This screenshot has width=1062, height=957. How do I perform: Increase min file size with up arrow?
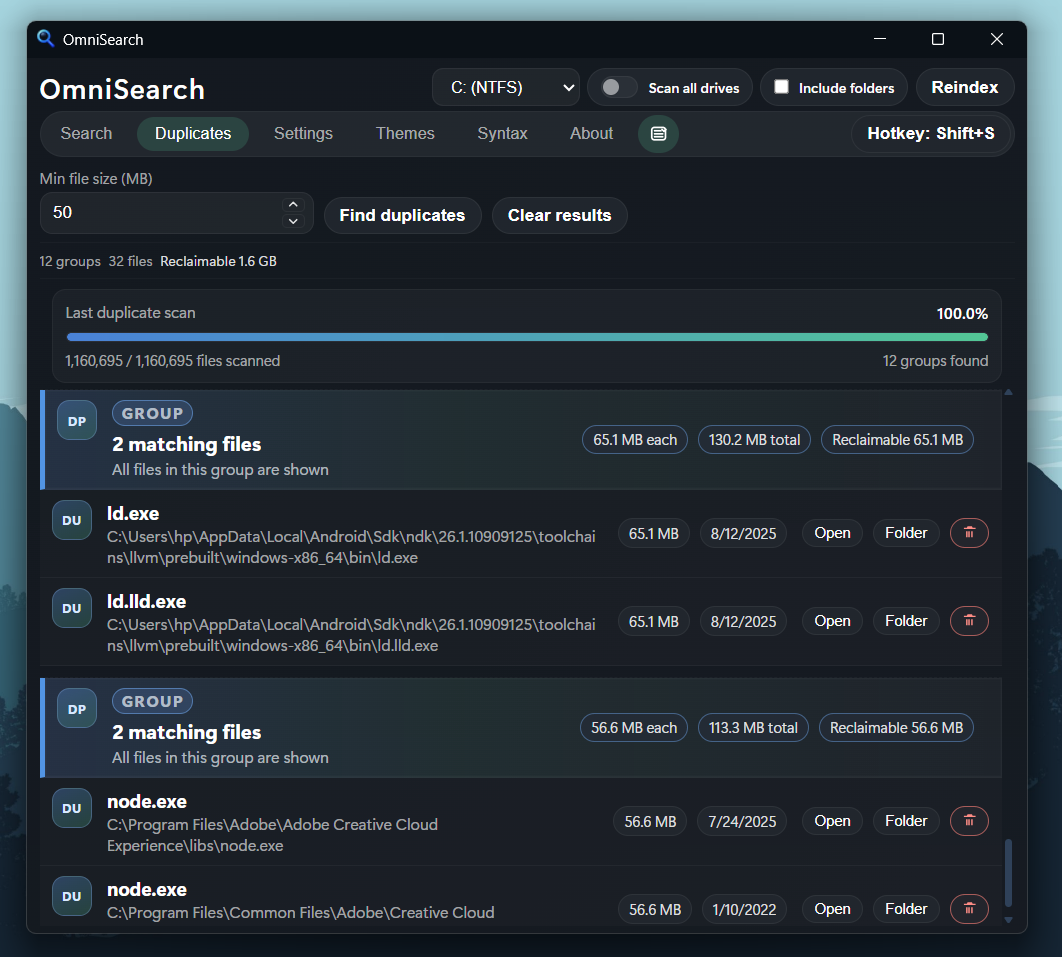coord(293,205)
